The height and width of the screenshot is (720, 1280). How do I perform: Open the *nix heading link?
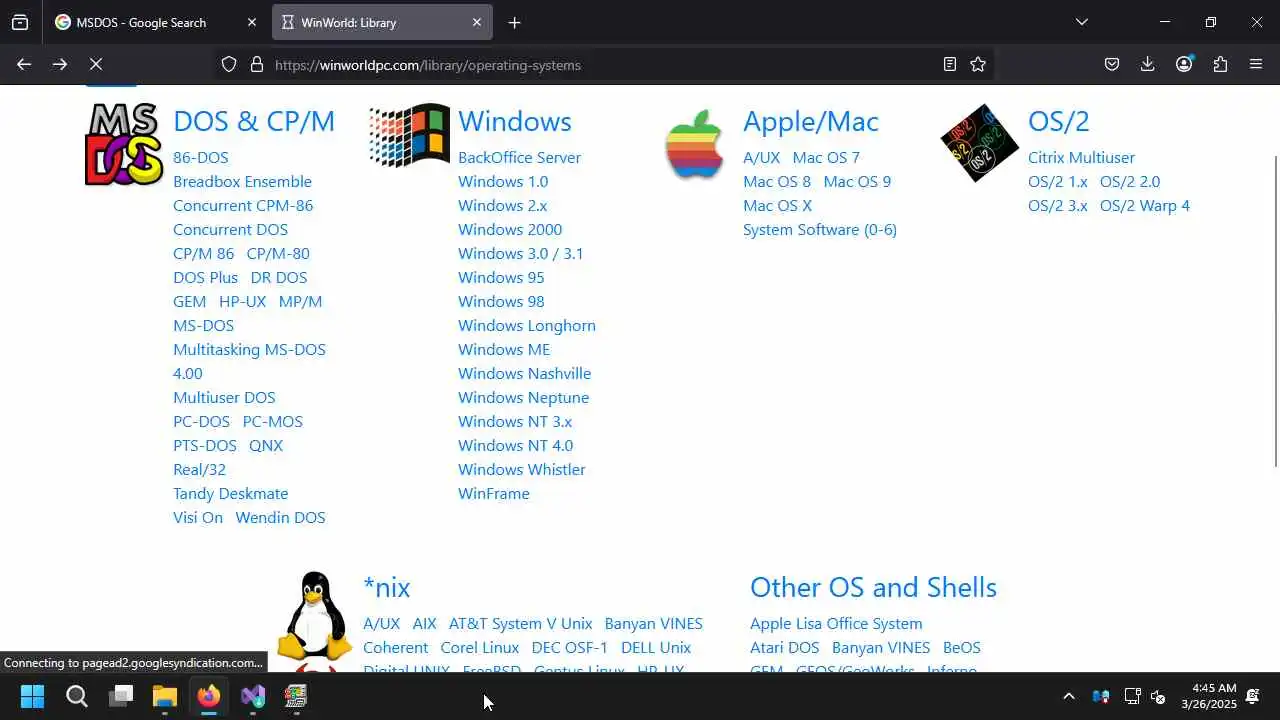[x=387, y=587]
